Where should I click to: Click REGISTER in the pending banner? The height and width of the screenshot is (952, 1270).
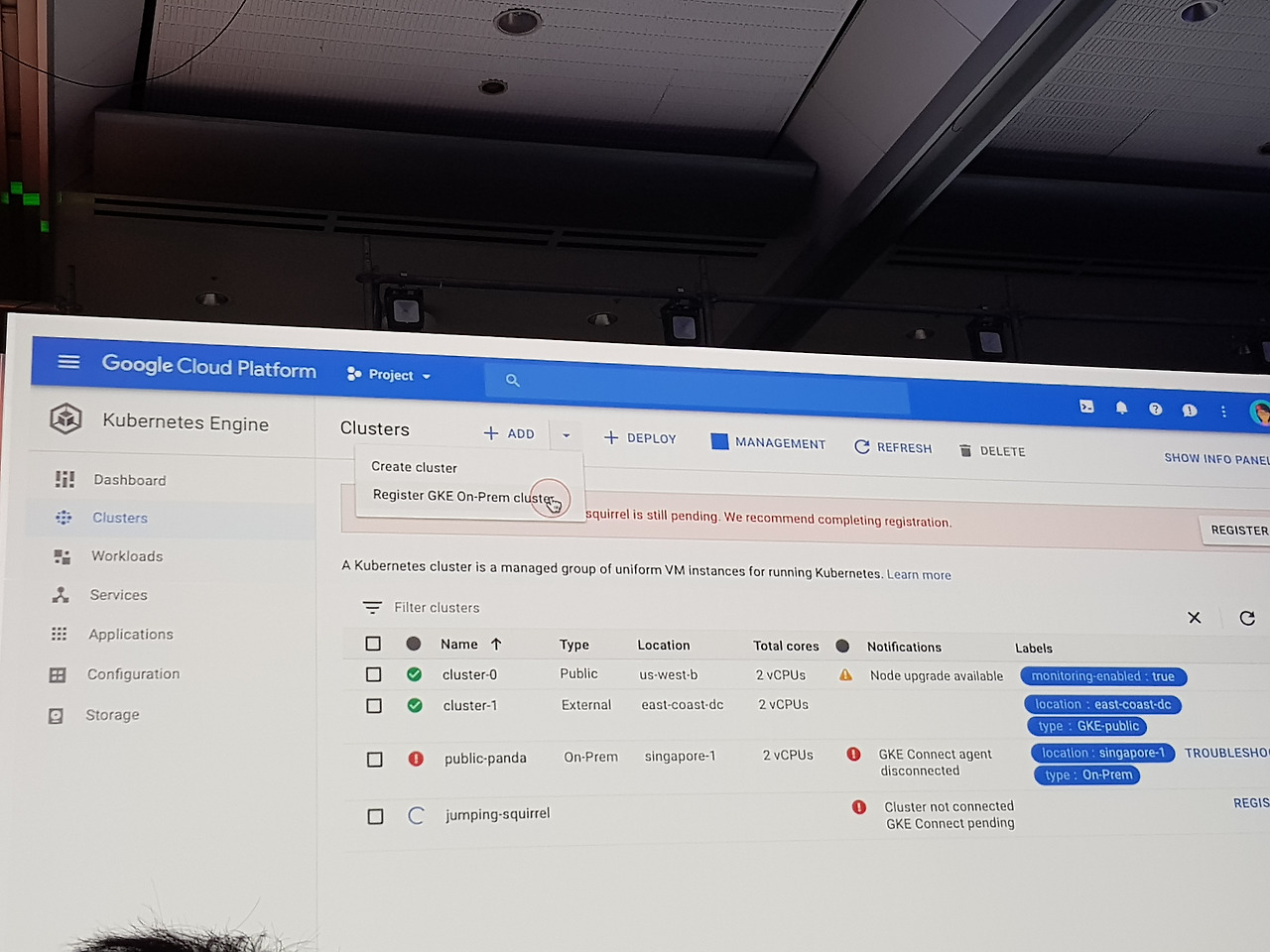1237,531
